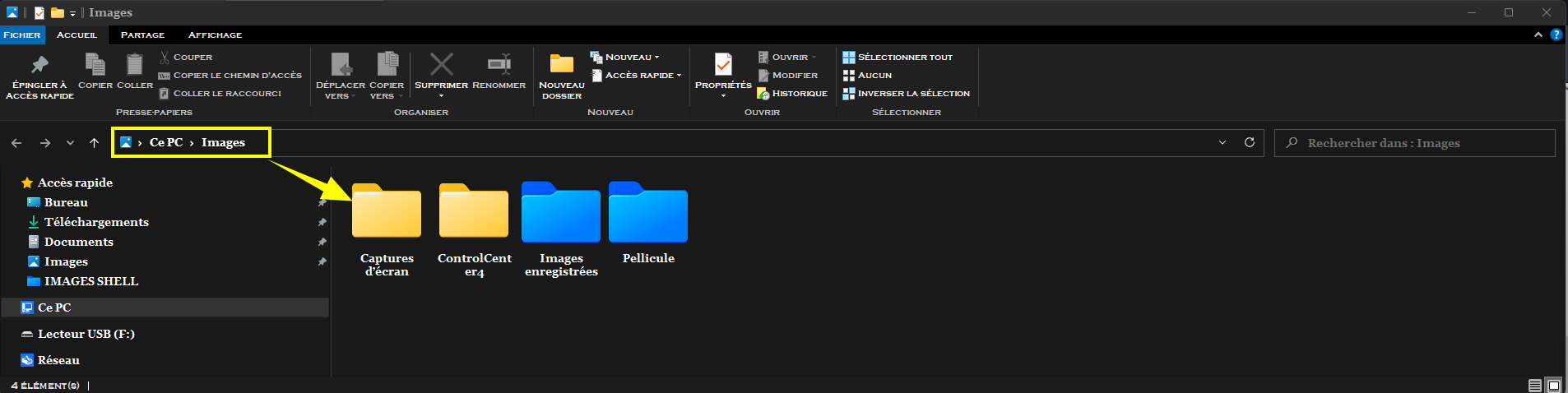This screenshot has height=393, width=1568.
Task: Collapse the ribbon with chevron
Action: click(1538, 35)
